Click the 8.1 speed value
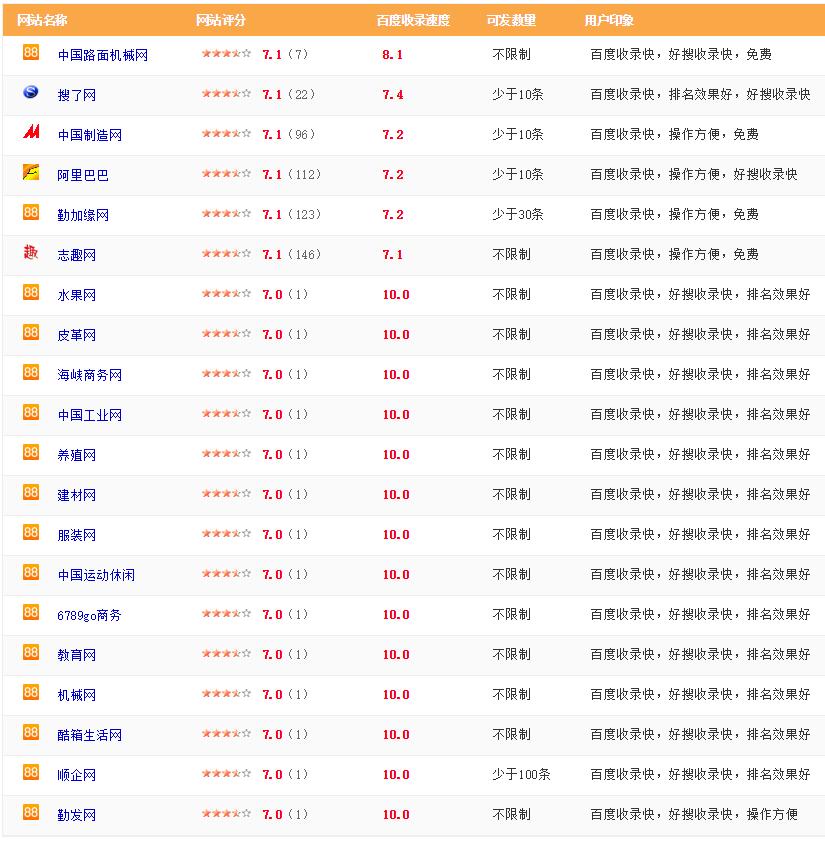This screenshot has height=841, width=825. pos(393,54)
